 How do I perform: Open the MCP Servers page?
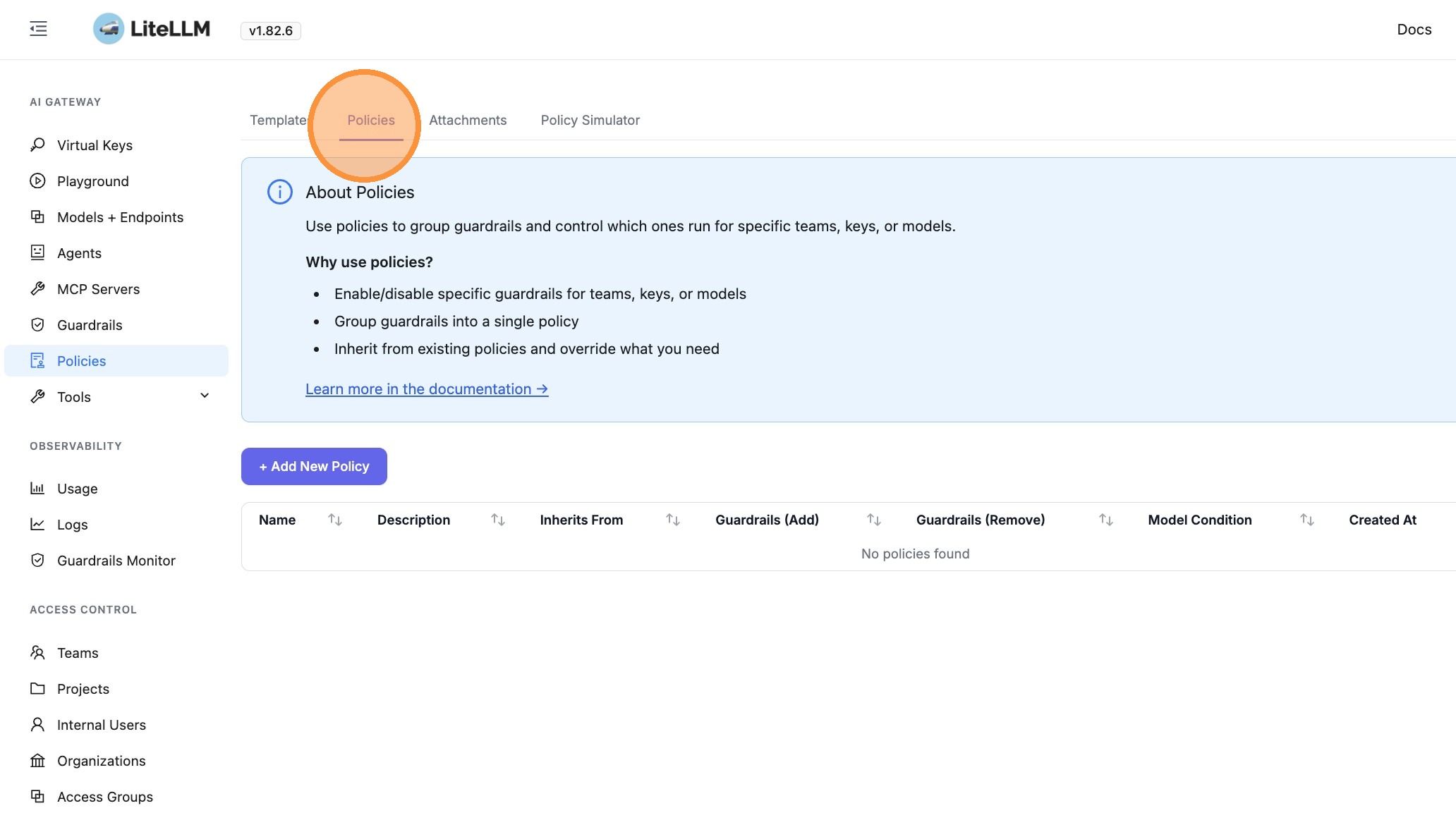[x=98, y=288]
